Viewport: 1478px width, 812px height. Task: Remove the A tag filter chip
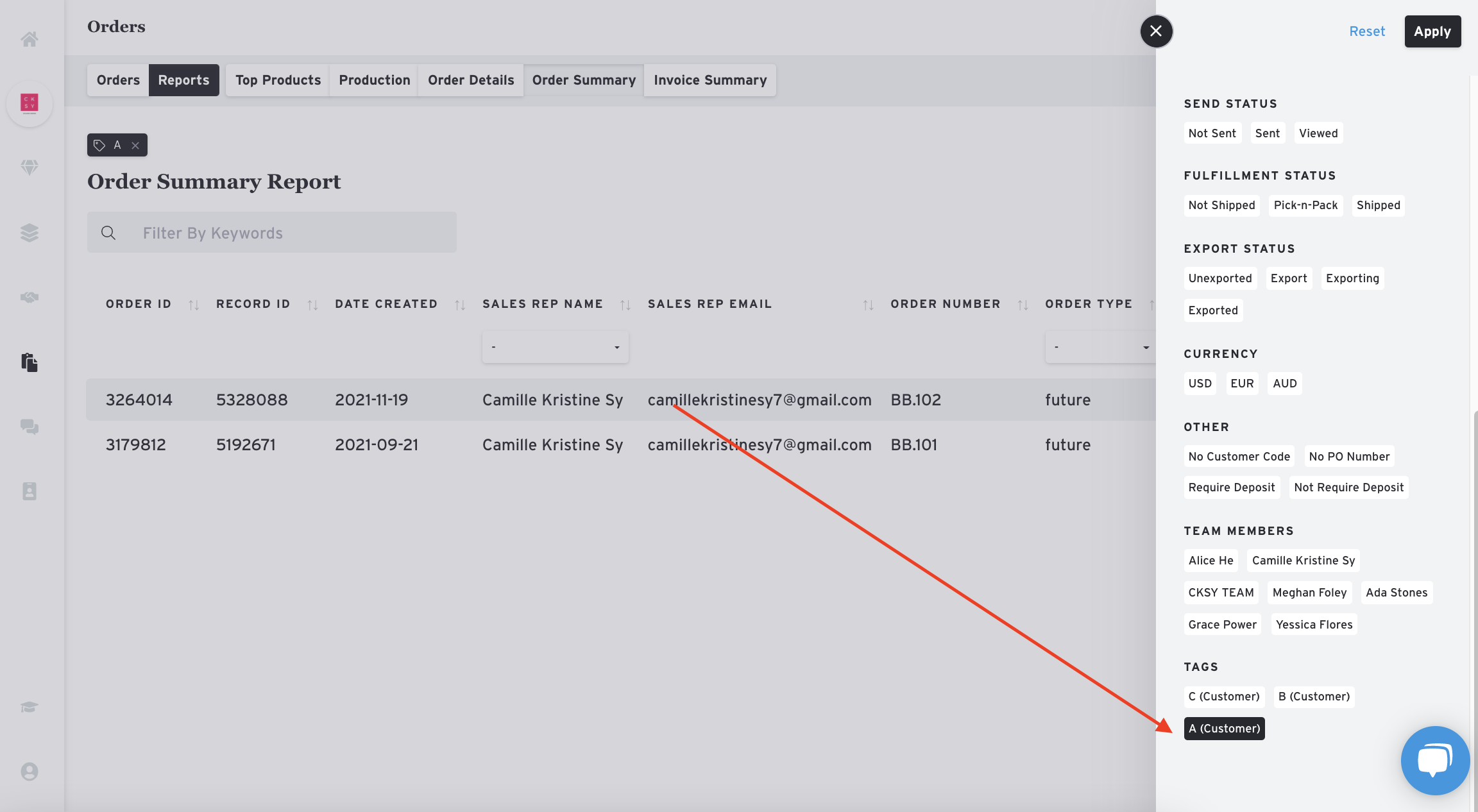[135, 146]
